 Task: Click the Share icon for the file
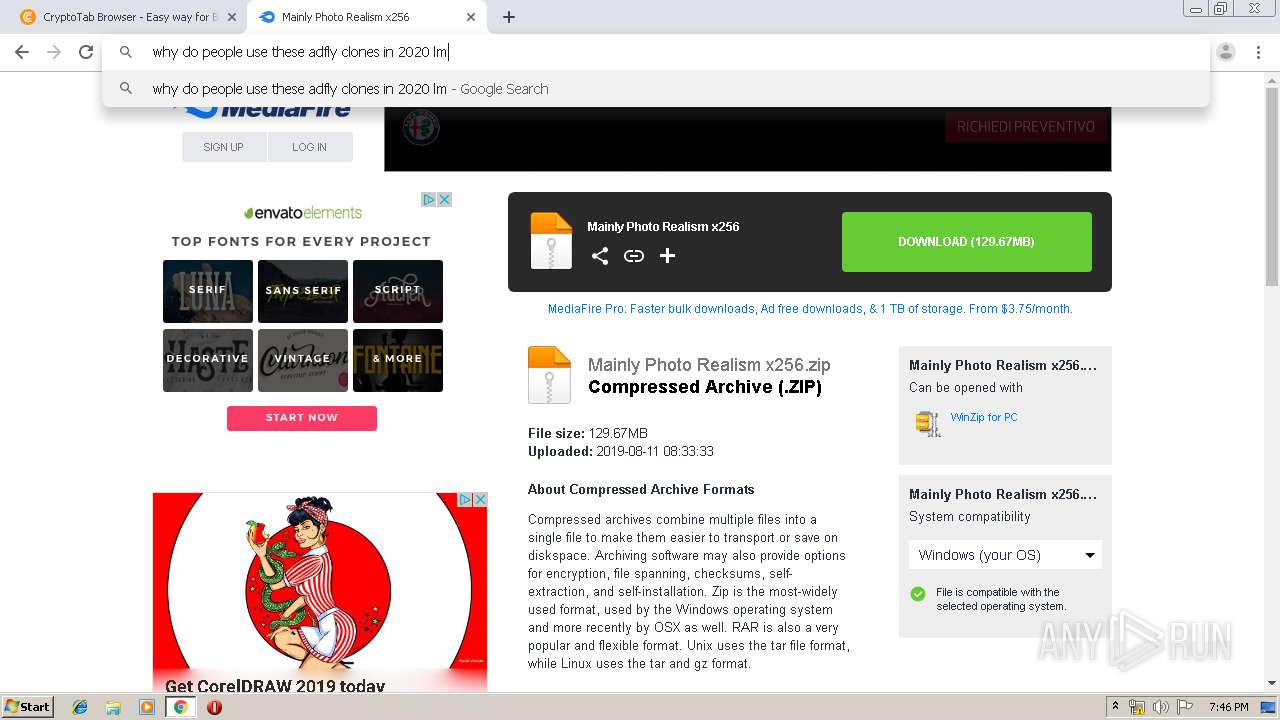pyautogui.click(x=600, y=256)
